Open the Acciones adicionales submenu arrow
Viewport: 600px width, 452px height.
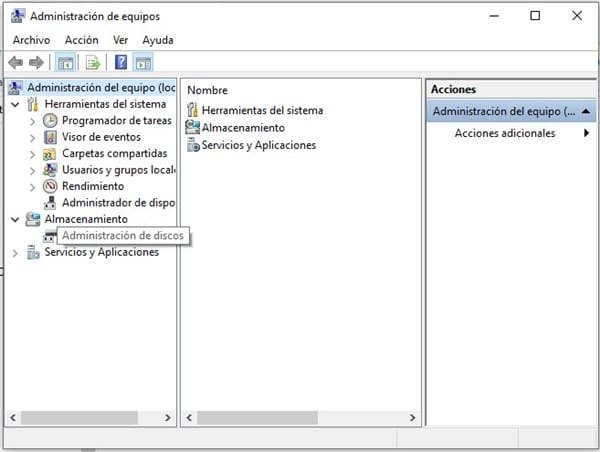click(x=586, y=133)
